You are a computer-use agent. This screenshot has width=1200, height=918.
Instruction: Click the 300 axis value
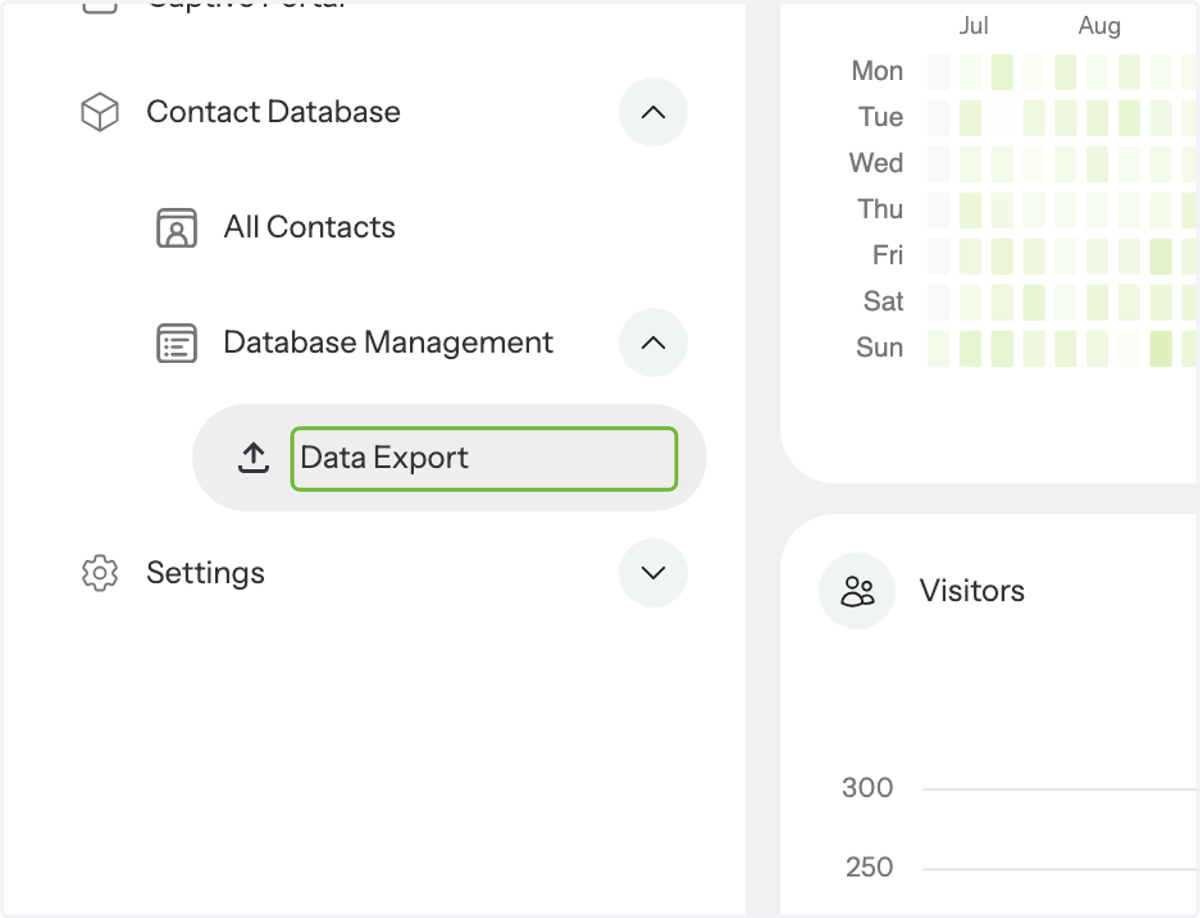click(x=867, y=788)
